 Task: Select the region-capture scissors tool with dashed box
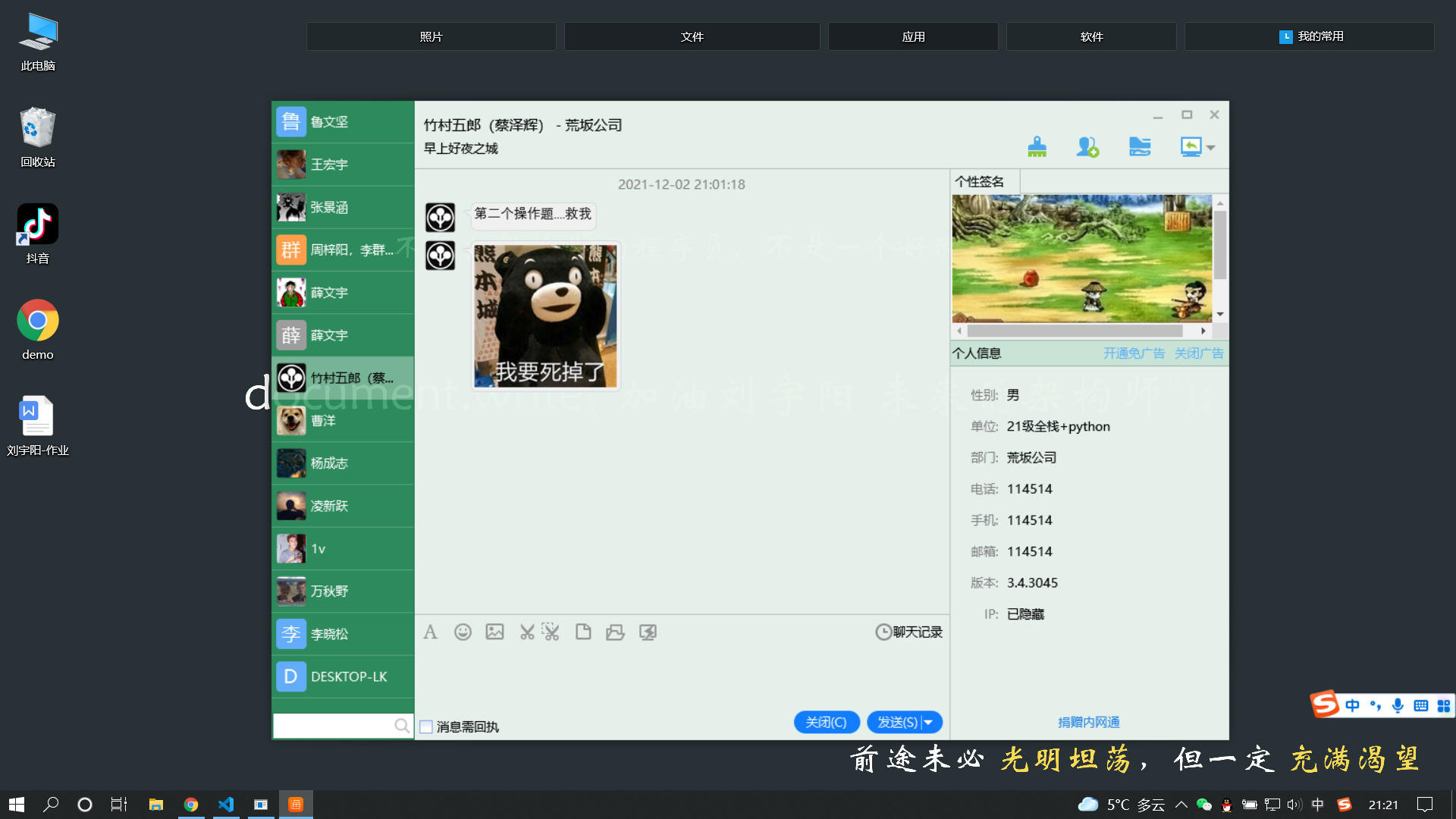click(x=551, y=632)
